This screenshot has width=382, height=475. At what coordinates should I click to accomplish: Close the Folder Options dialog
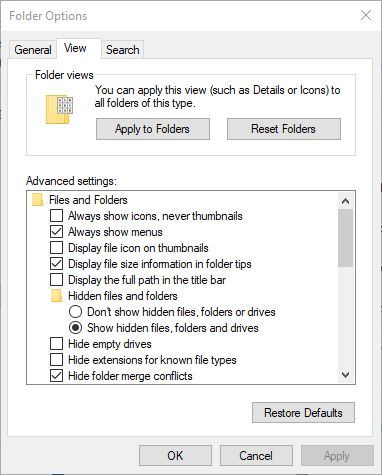(x=366, y=15)
